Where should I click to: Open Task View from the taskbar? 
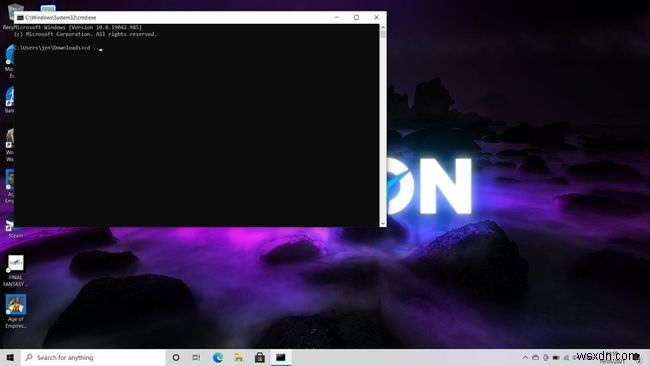pyautogui.click(x=196, y=357)
